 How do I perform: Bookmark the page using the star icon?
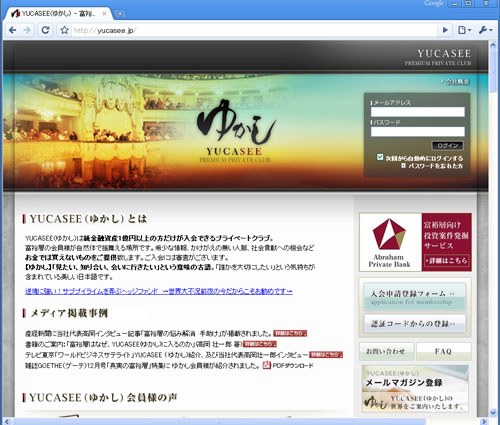[x=64, y=30]
